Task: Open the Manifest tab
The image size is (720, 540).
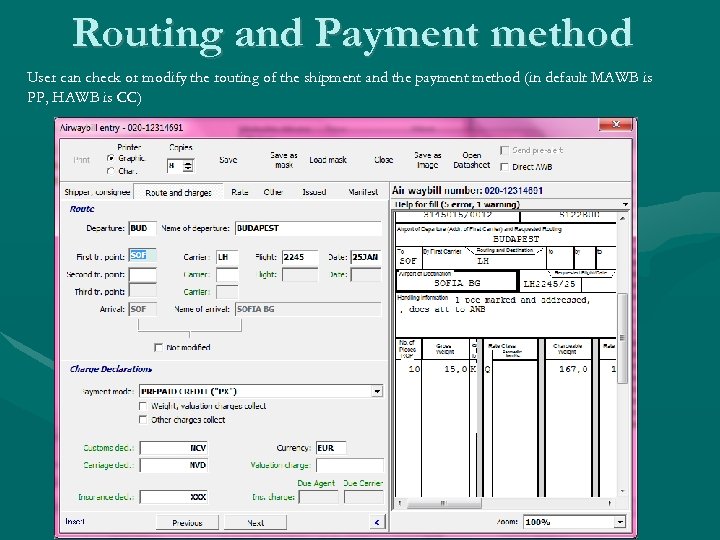Action: [x=363, y=192]
